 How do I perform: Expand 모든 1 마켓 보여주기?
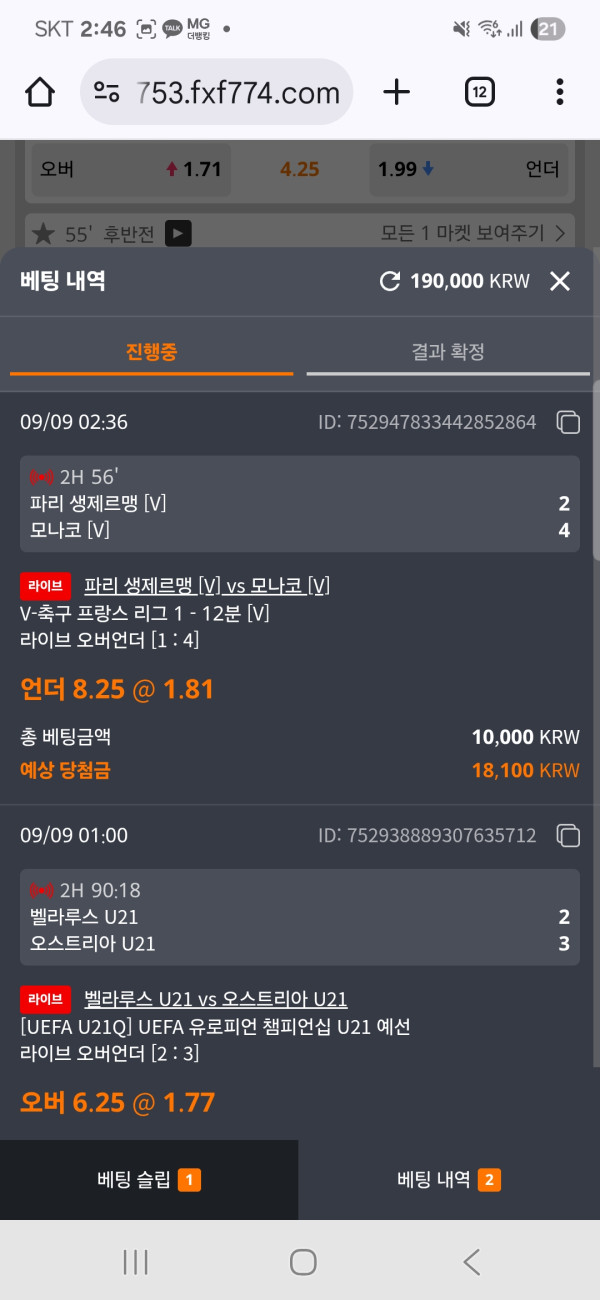point(472,234)
